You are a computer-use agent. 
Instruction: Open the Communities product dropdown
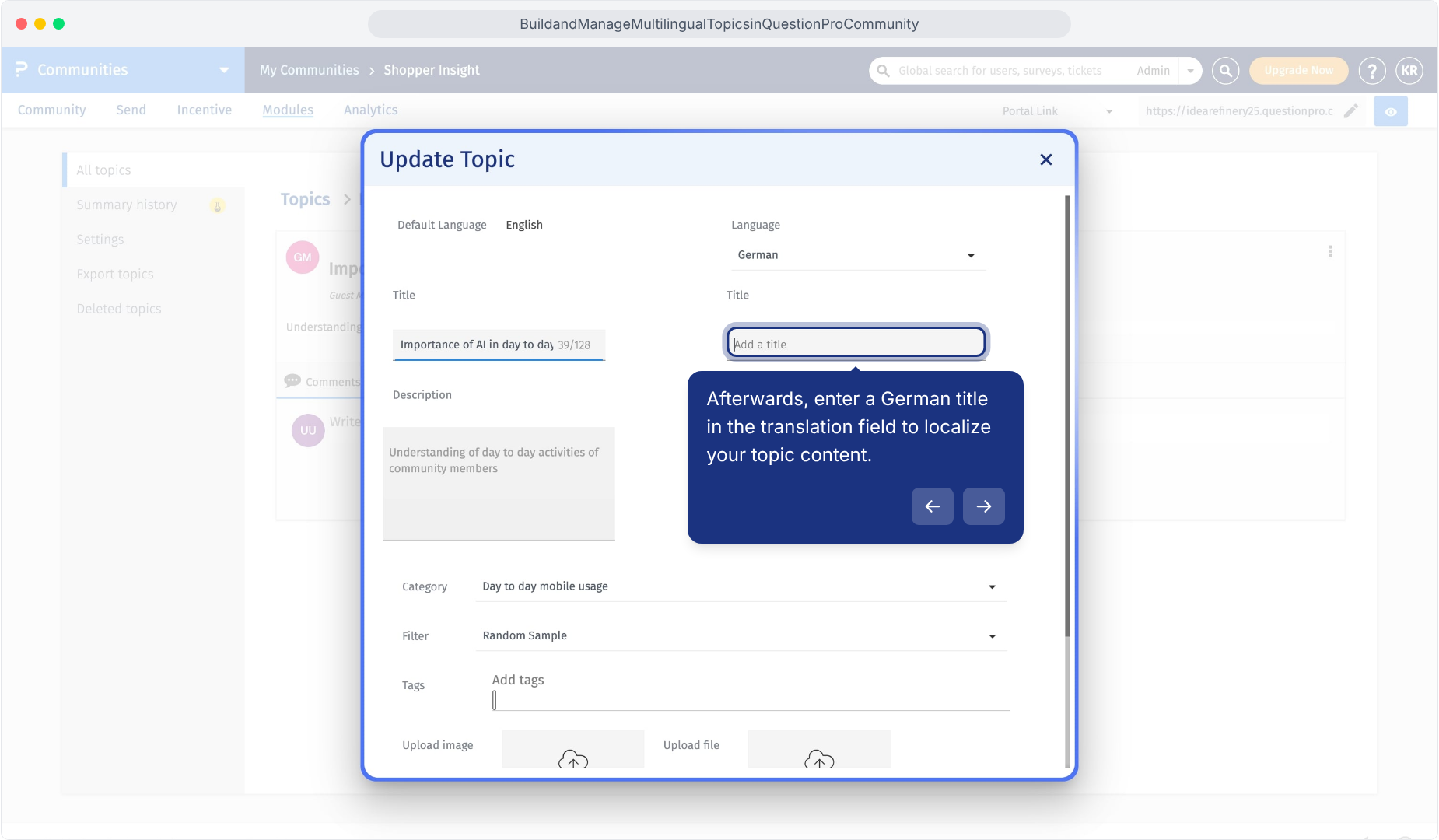pyautogui.click(x=224, y=70)
